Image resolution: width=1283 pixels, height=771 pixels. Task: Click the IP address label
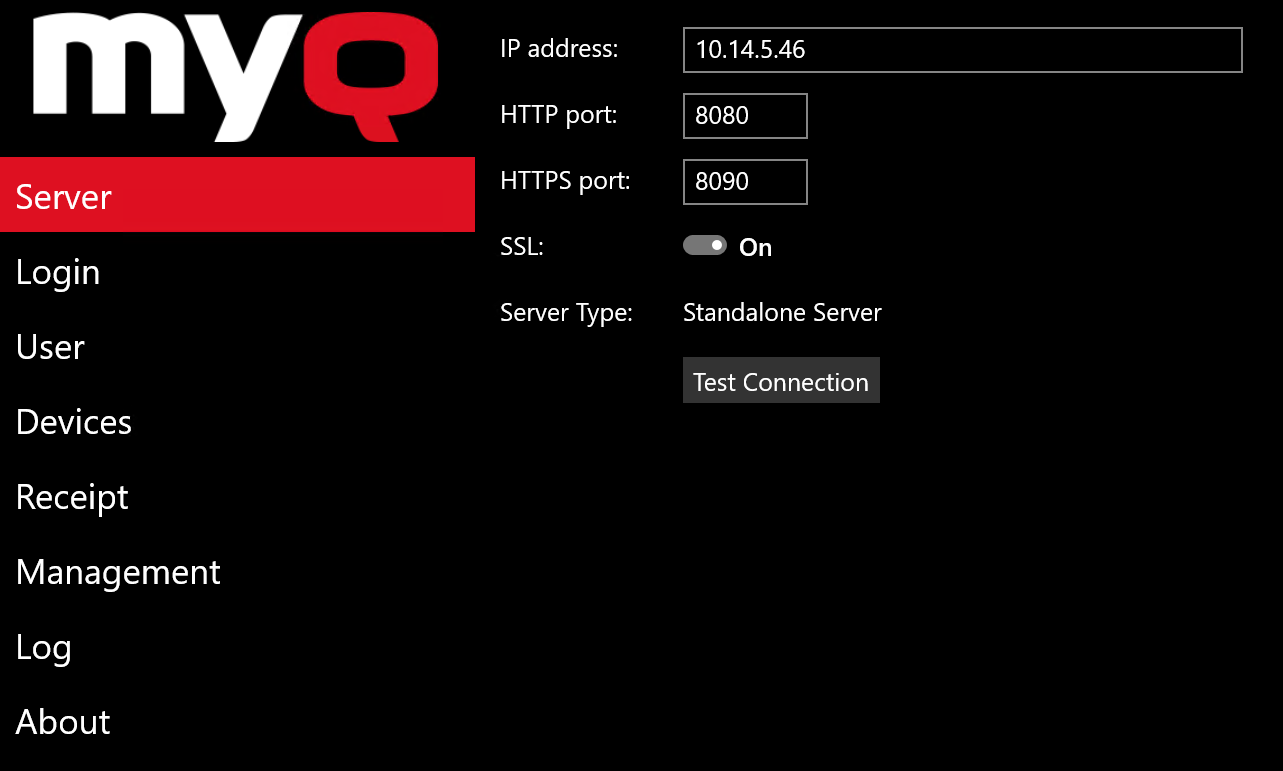(x=558, y=47)
